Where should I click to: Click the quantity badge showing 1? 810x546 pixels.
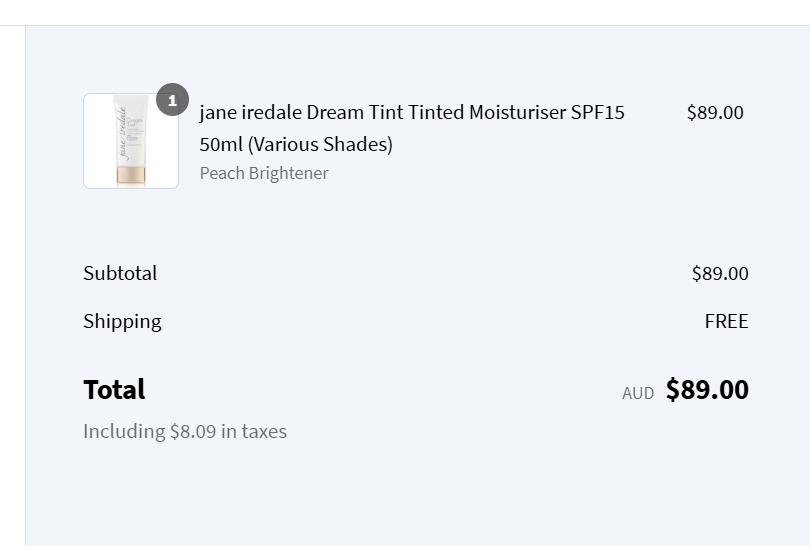tap(173, 100)
